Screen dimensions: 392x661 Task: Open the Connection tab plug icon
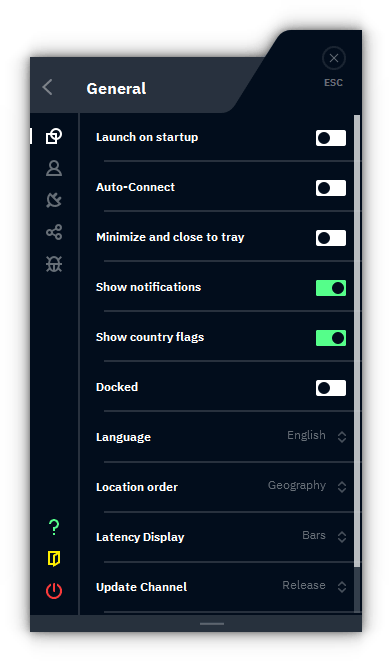pos(54,200)
